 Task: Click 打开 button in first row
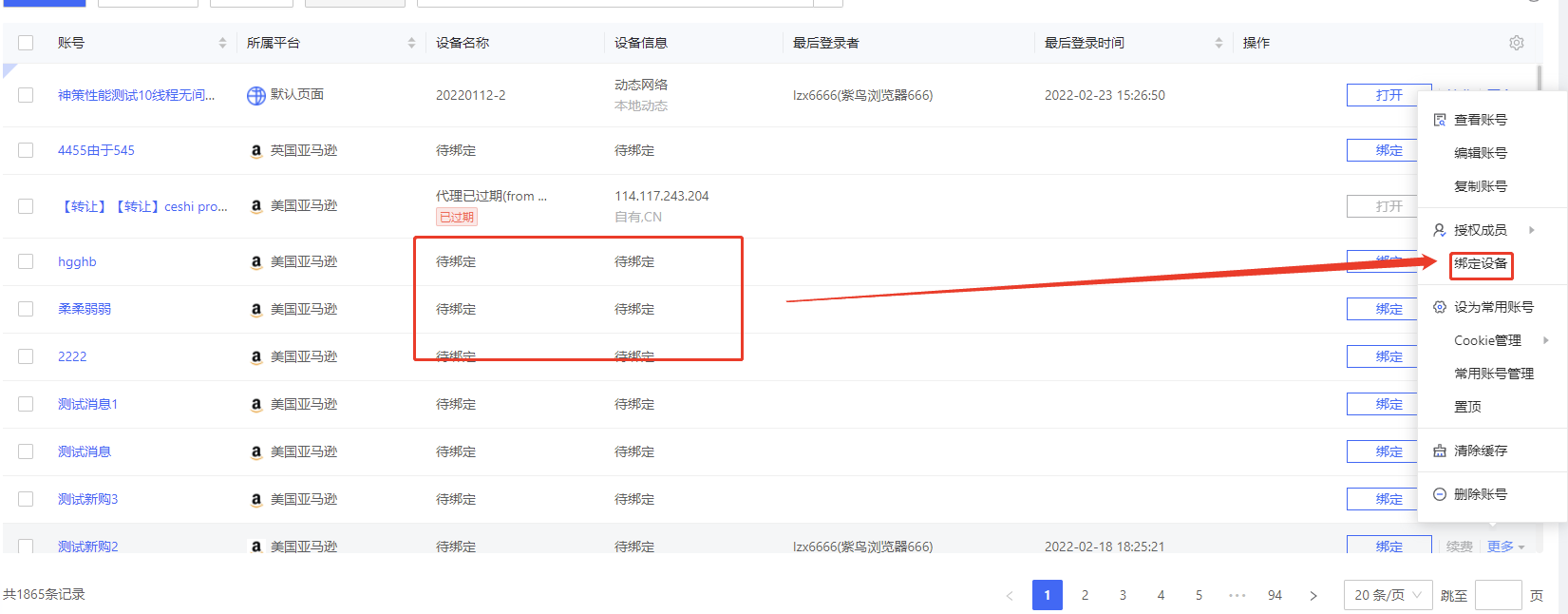[x=1389, y=95]
